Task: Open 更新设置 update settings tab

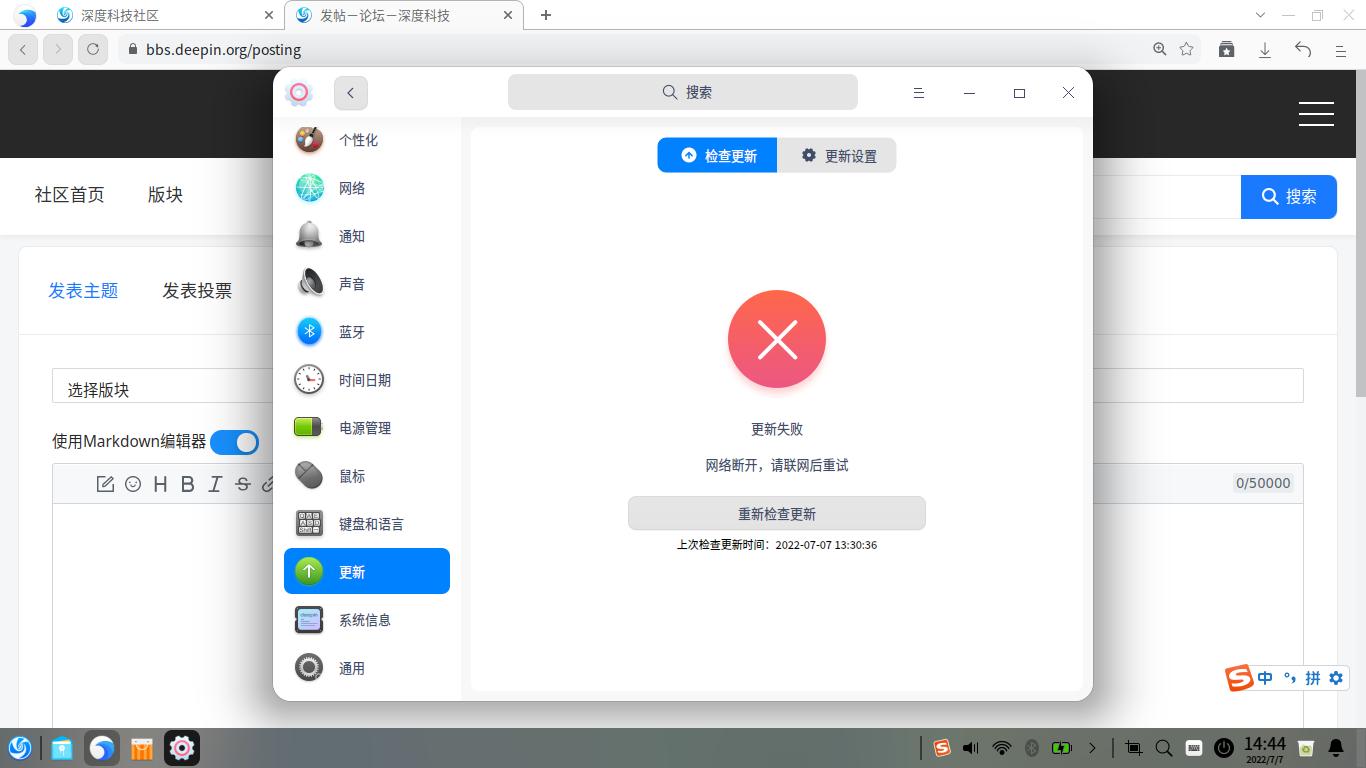Action: coord(838,155)
